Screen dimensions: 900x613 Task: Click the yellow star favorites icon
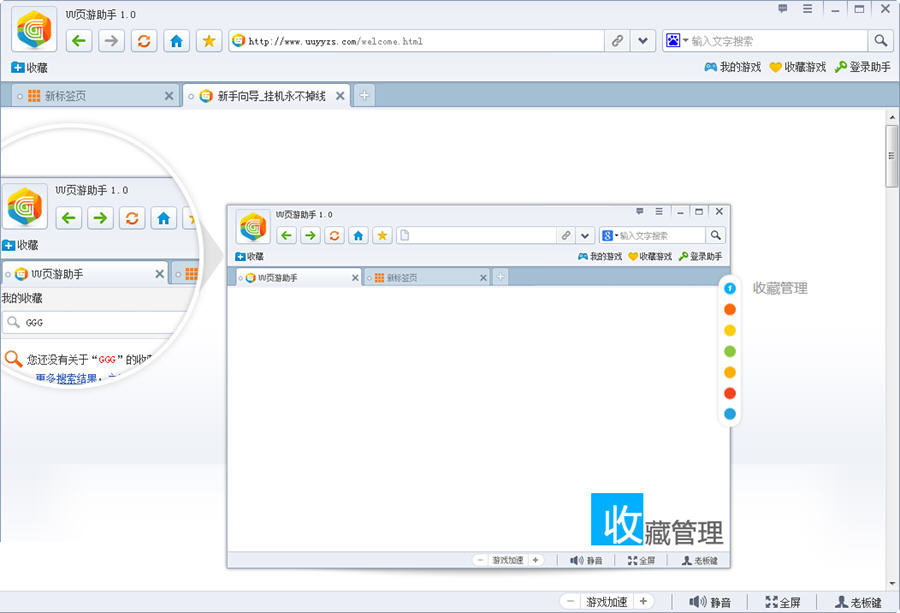pos(208,41)
